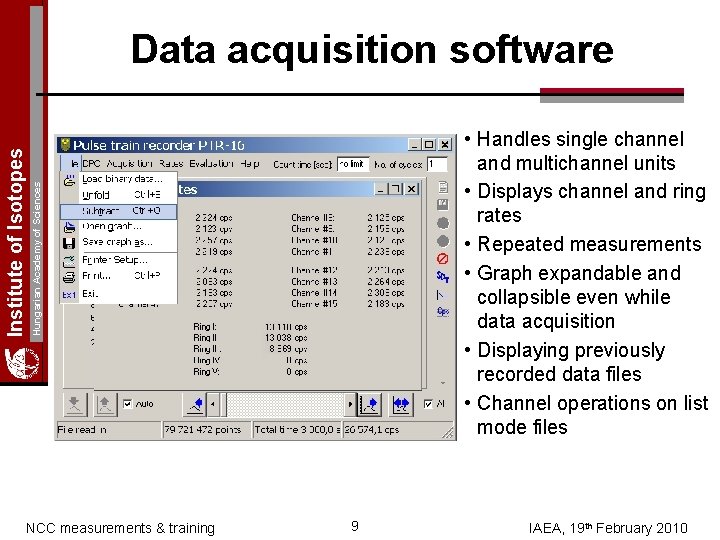This screenshot has height=540, width=720.
Task: Click the '2 183 cps' channel rate value
Action: pos(386,304)
